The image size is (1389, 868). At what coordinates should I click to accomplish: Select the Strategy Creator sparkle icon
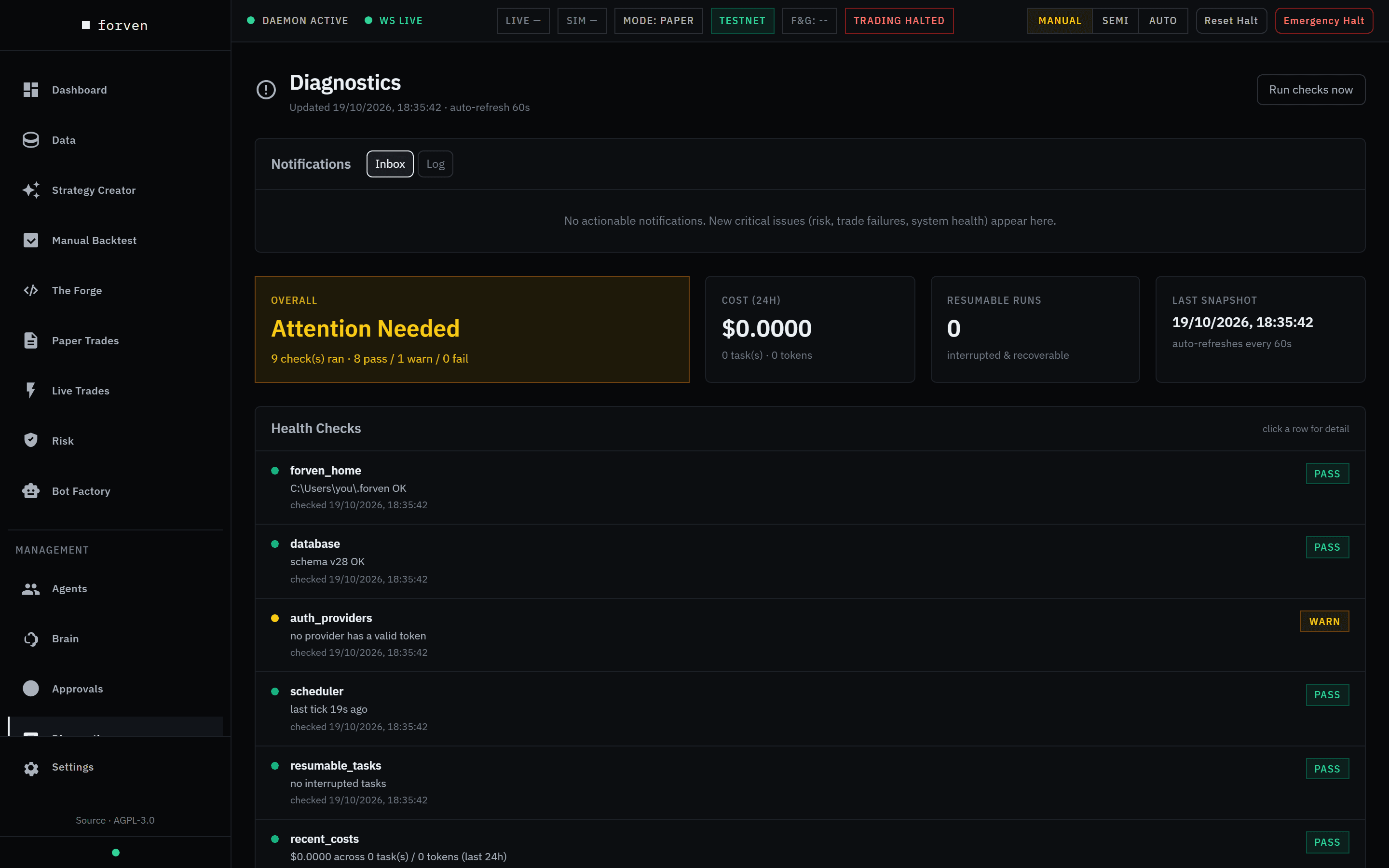pyautogui.click(x=31, y=190)
